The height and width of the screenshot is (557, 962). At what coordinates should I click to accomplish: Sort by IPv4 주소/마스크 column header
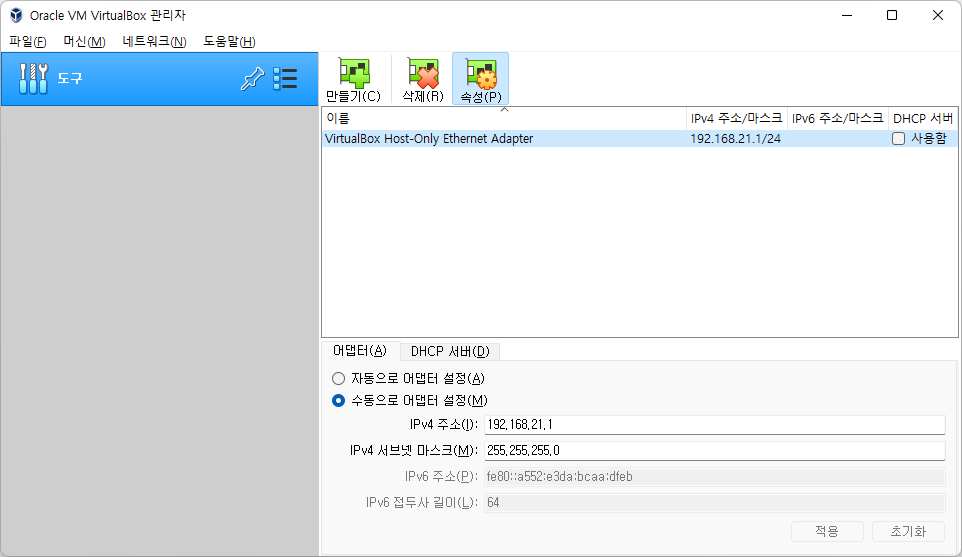tap(736, 118)
